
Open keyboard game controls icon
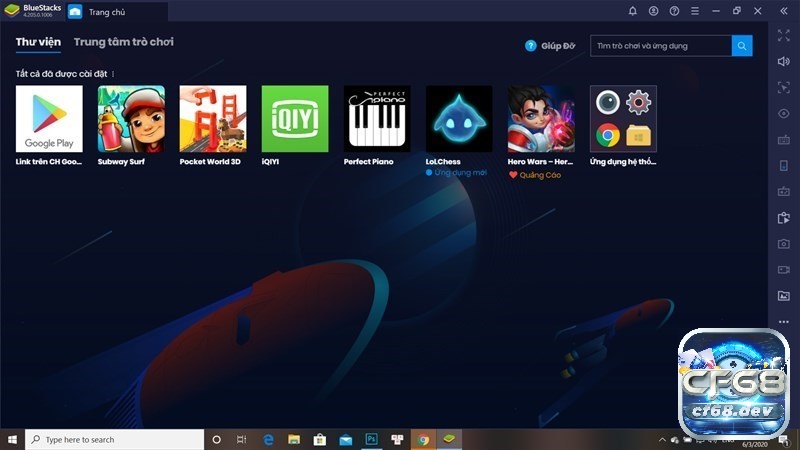point(784,140)
